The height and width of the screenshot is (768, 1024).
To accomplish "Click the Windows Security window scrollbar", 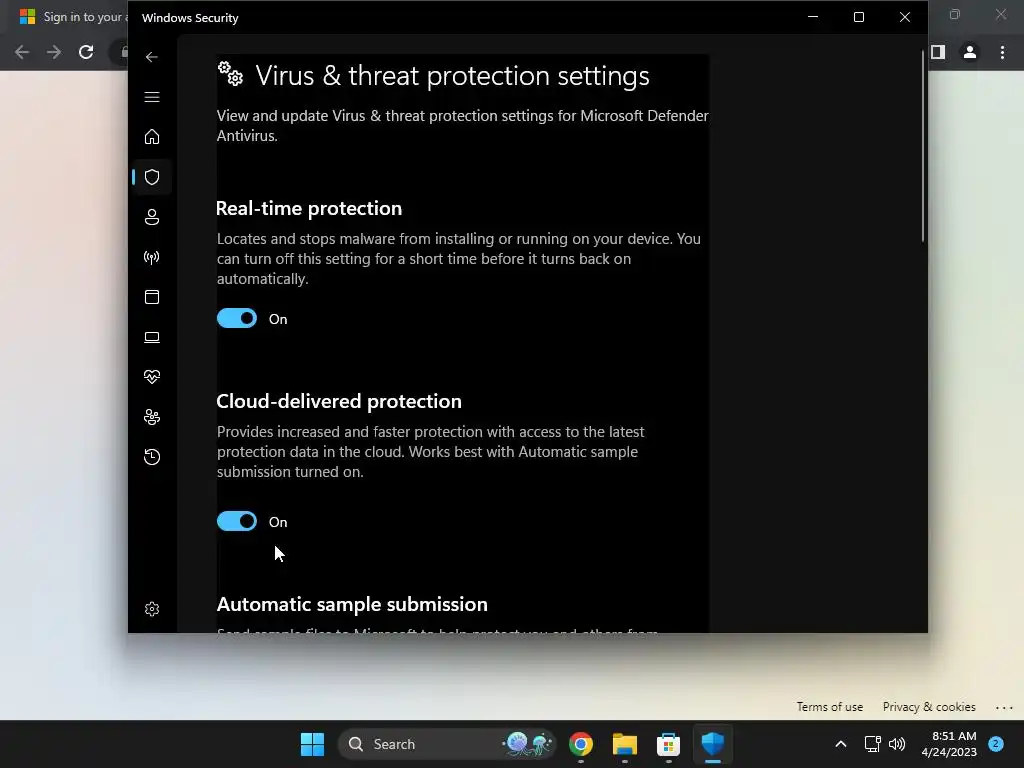I will (x=922, y=145).
